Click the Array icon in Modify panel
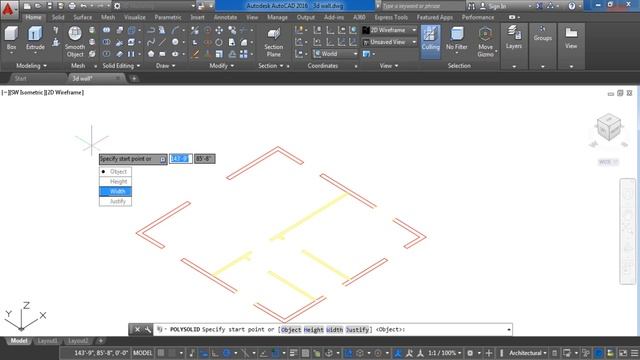 [x=244, y=54]
